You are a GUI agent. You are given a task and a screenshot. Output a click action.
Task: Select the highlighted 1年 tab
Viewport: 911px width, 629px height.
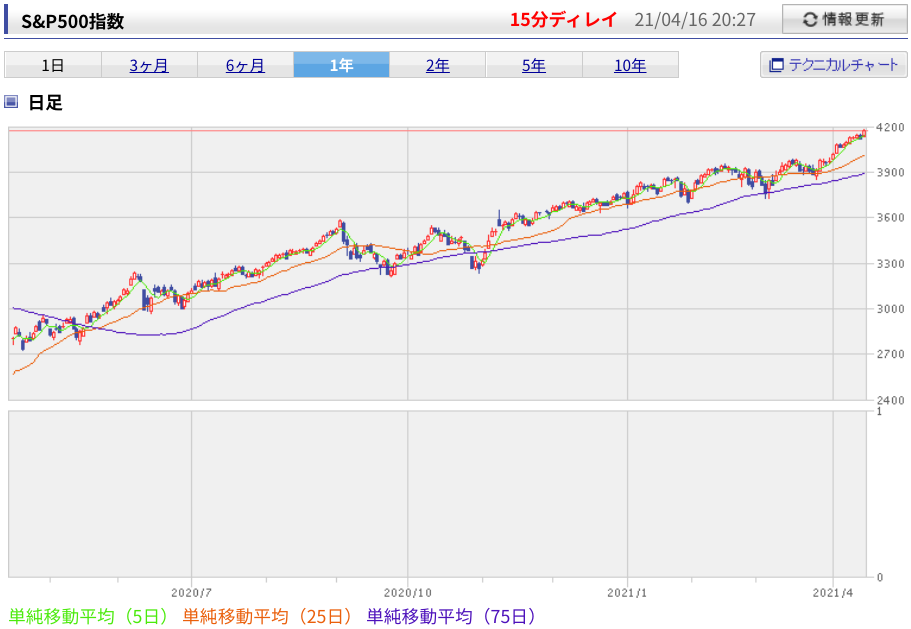pos(342,64)
